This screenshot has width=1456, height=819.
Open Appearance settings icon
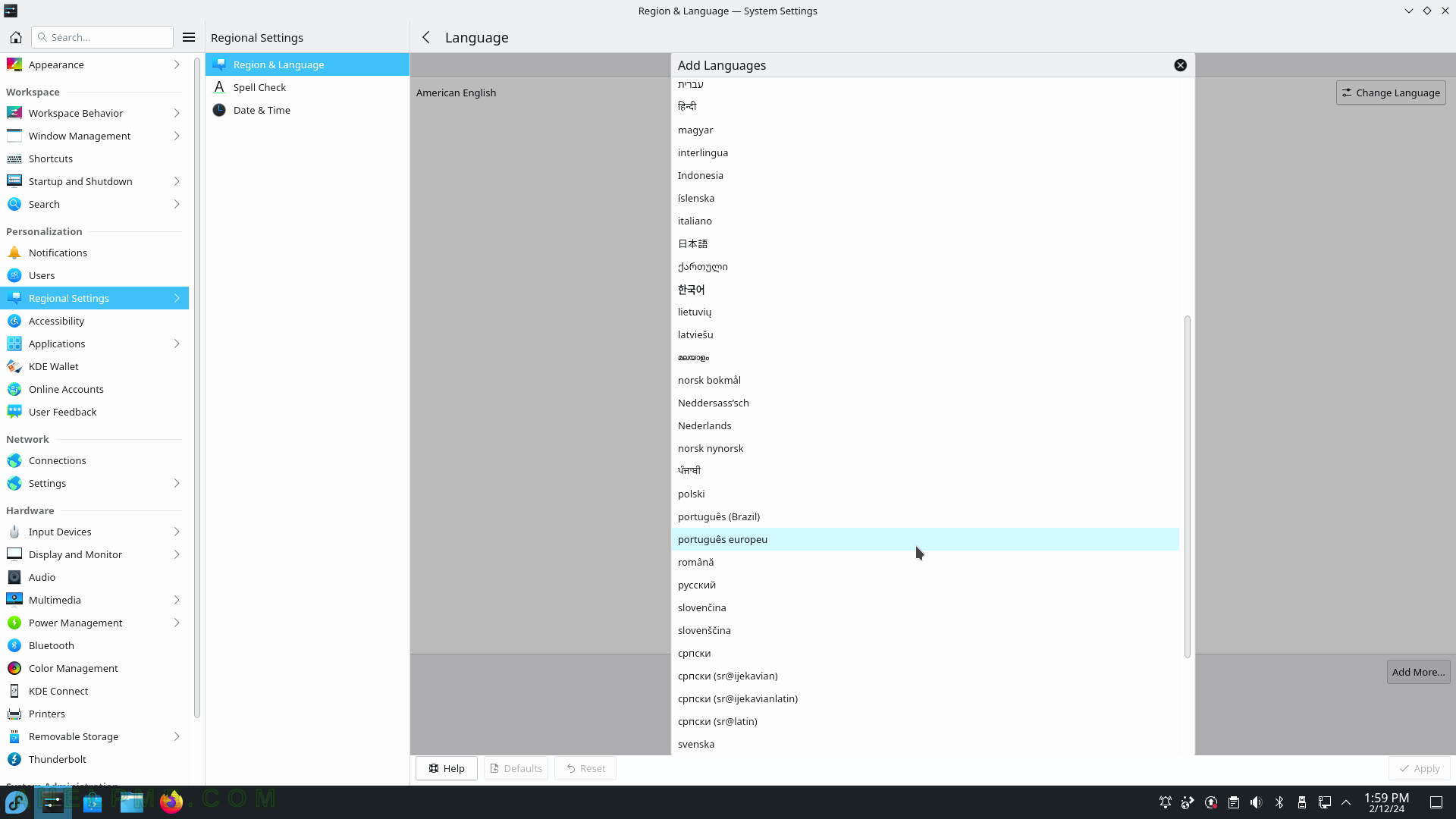click(x=14, y=64)
